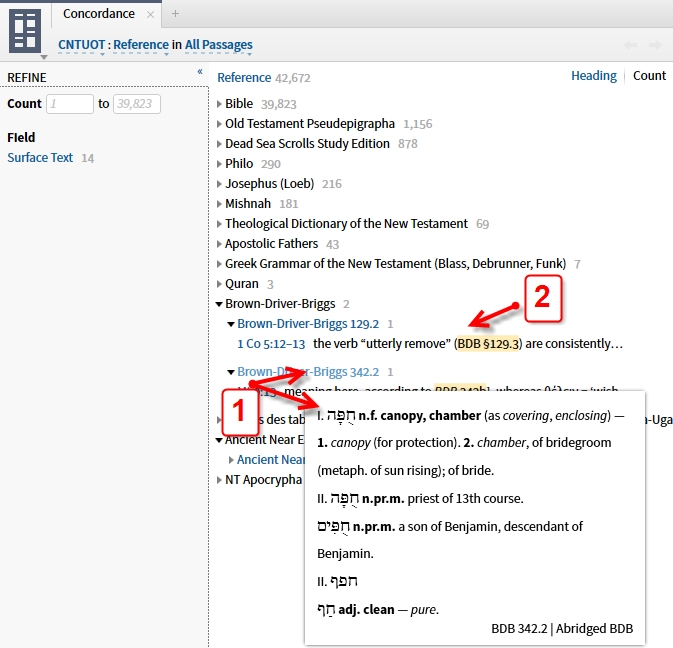Click the highlighted BDB §129.3 citation
Image resolution: width=673 pixels, height=648 pixels.
(x=488, y=344)
